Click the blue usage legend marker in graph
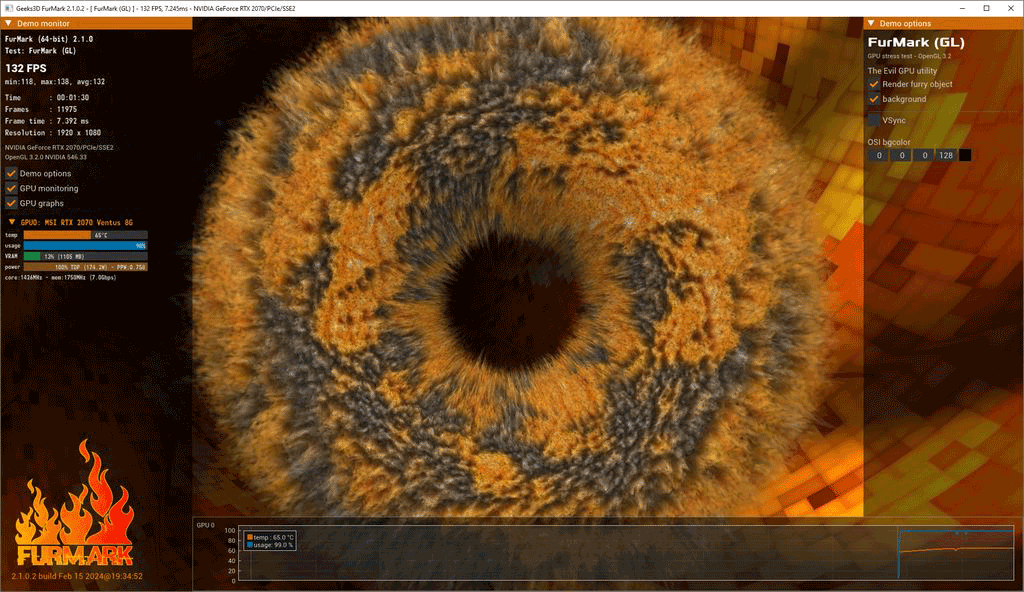The image size is (1024, 592). coord(249,545)
